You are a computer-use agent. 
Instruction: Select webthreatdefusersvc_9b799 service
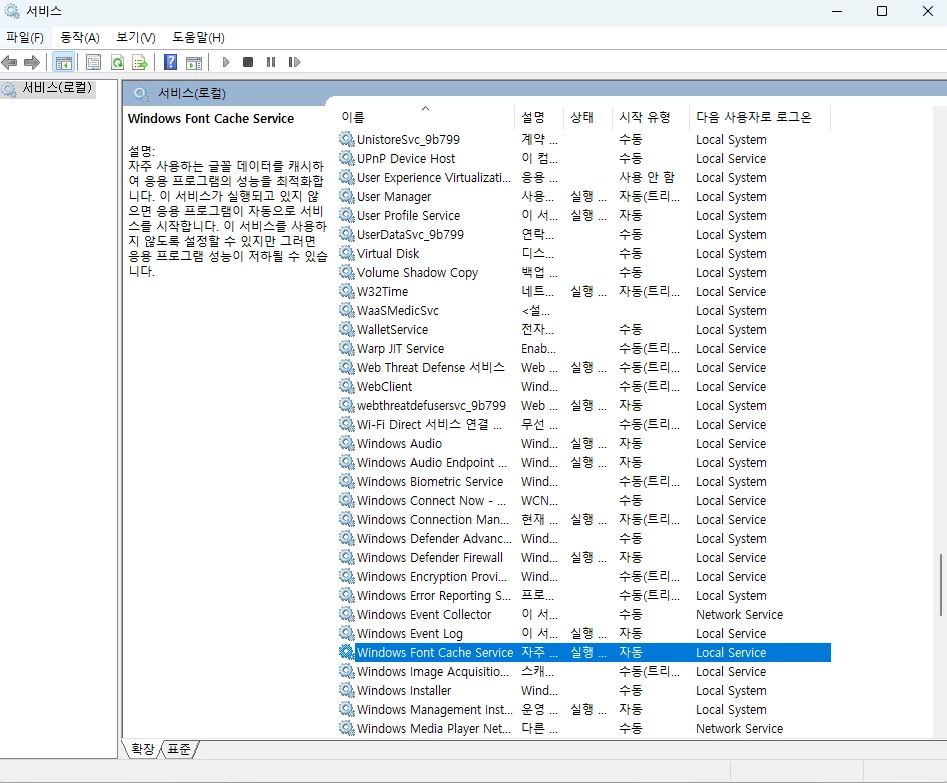tap(584, 405)
